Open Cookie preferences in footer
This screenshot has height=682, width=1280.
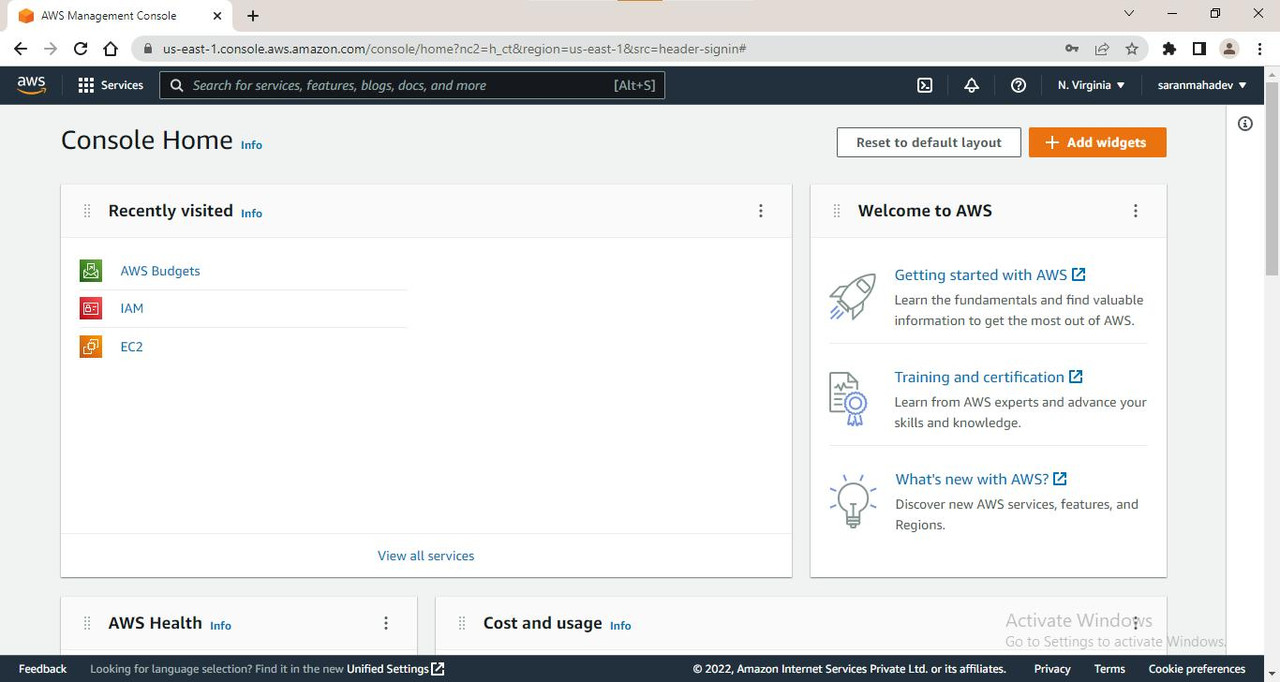click(1197, 669)
